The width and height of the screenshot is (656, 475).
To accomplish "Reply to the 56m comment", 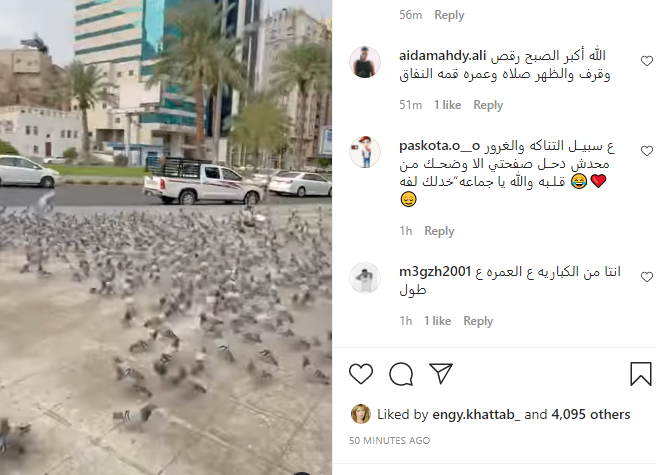I will click(x=449, y=15).
